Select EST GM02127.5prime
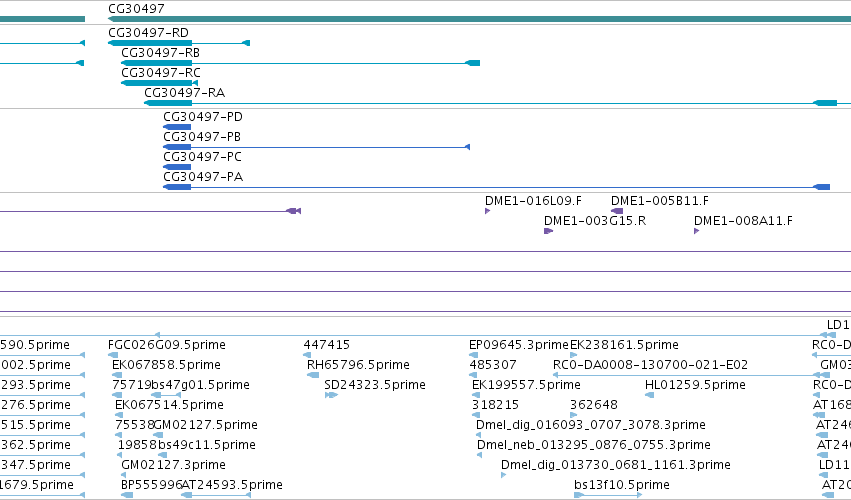Viewport: 851px width, 500px height. coord(206,425)
